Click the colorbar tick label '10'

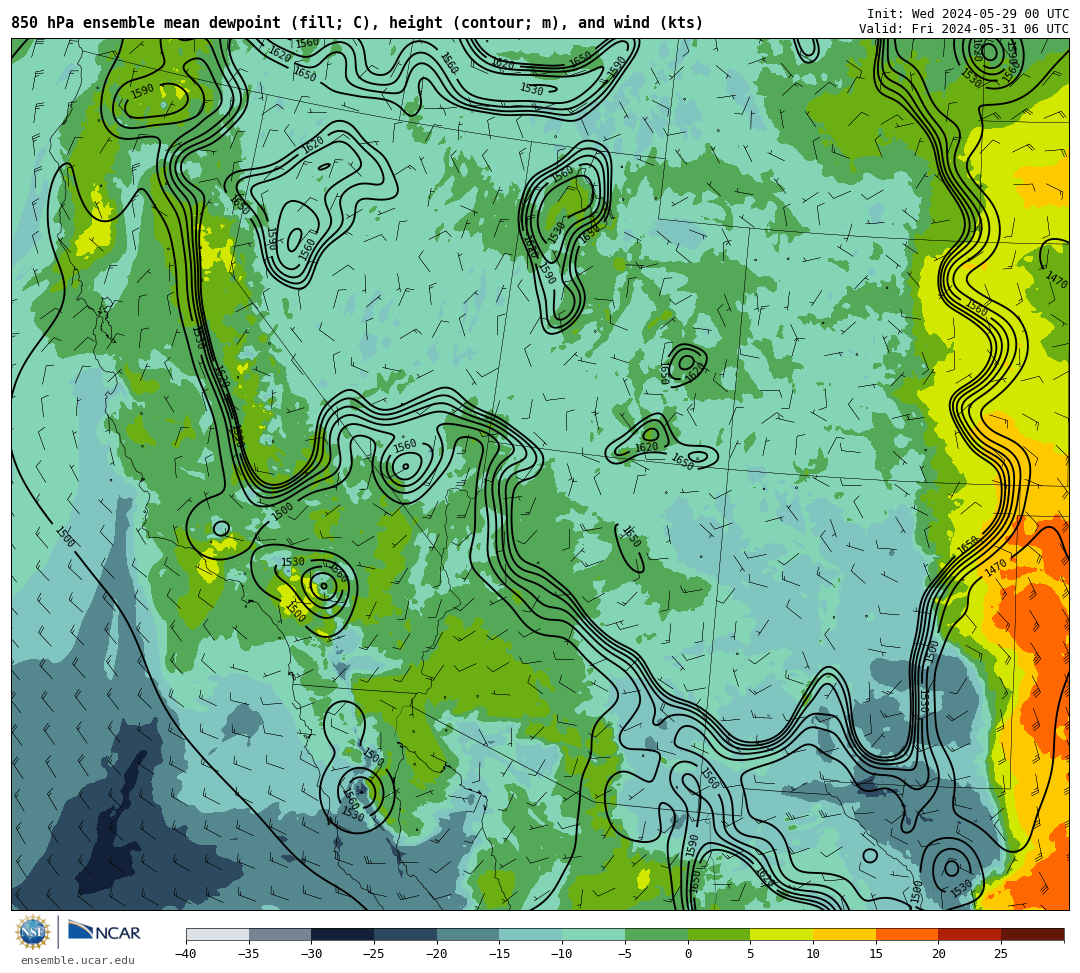point(813,954)
